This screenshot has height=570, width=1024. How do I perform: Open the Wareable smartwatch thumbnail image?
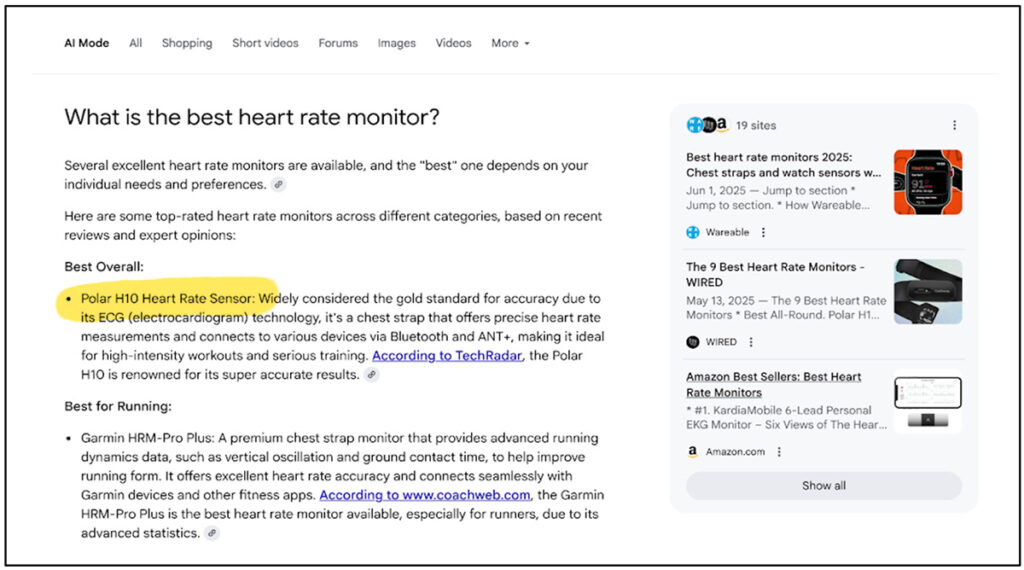927,182
